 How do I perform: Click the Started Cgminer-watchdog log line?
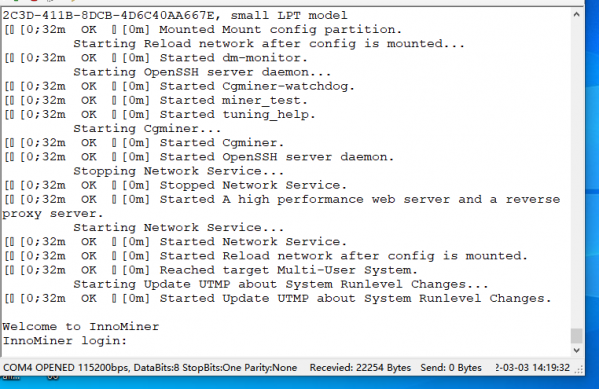click(179, 86)
